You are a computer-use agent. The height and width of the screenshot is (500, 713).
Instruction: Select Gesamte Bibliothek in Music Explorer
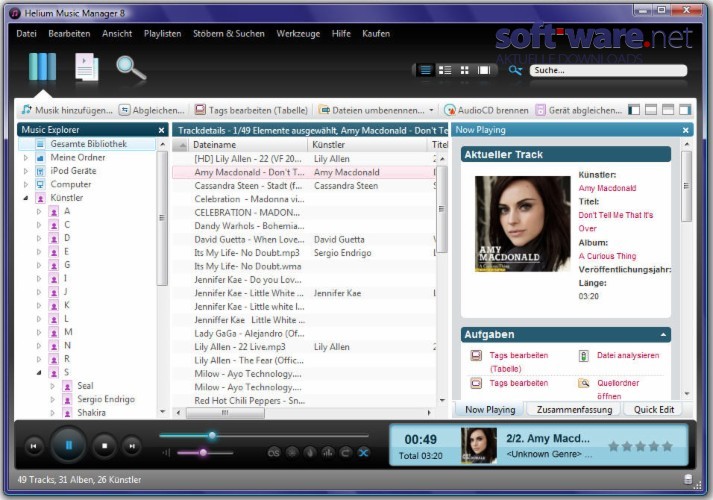tap(87, 144)
